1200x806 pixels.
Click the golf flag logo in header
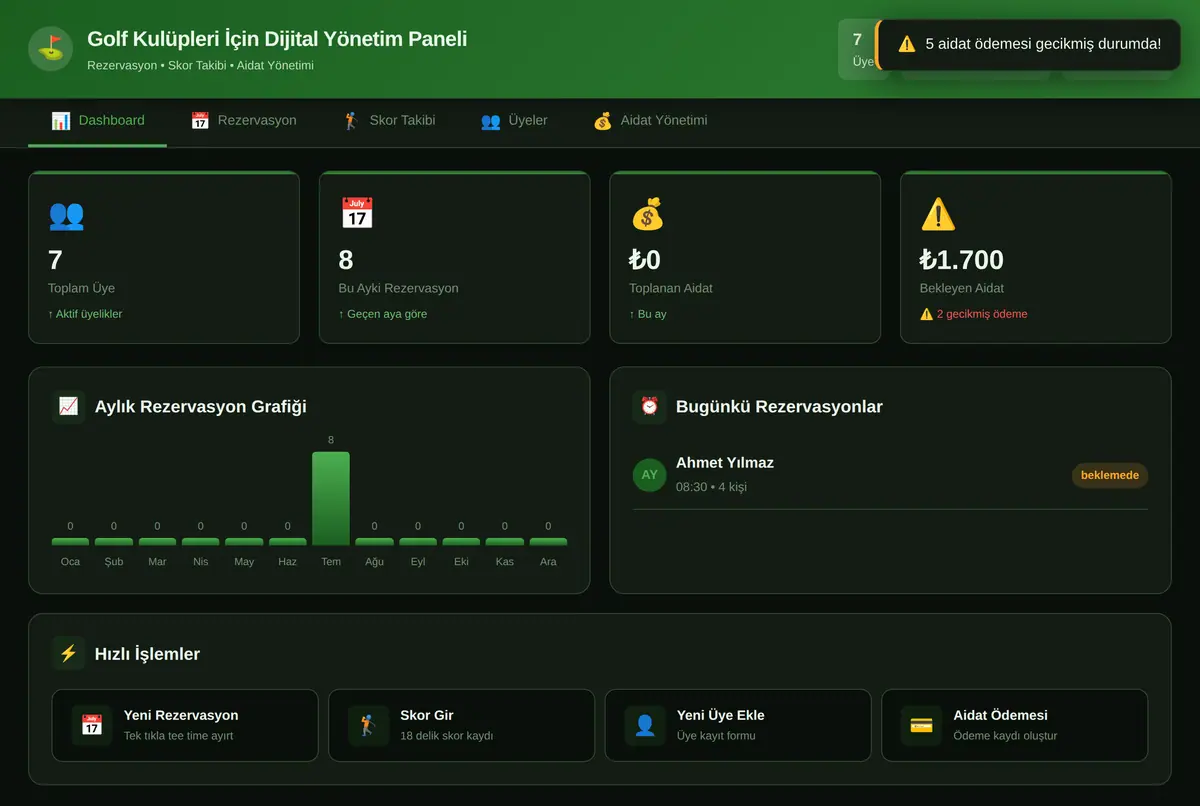pos(50,49)
